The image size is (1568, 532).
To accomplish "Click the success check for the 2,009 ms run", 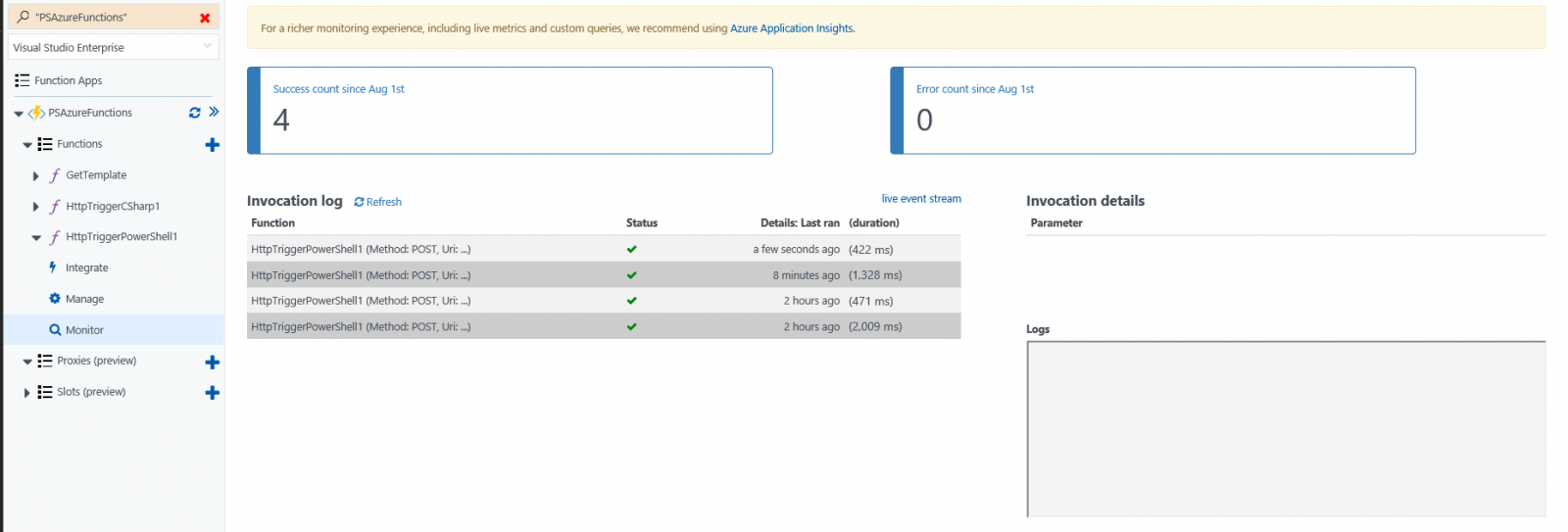I will pos(632,326).
